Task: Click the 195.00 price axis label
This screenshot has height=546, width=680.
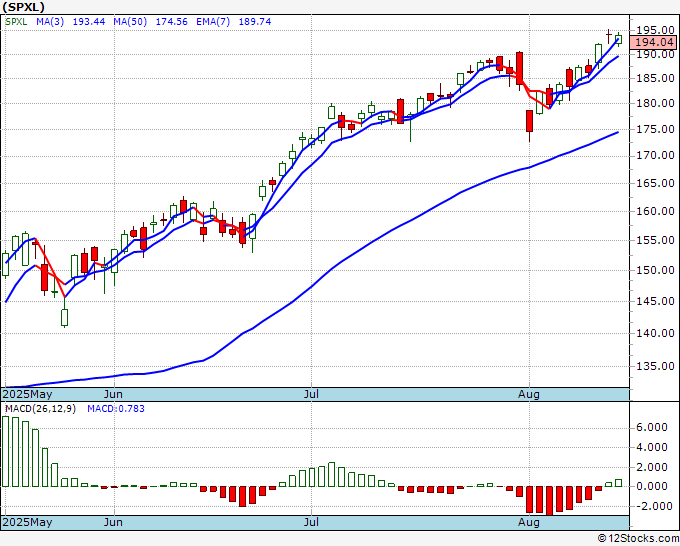Action: [x=655, y=30]
